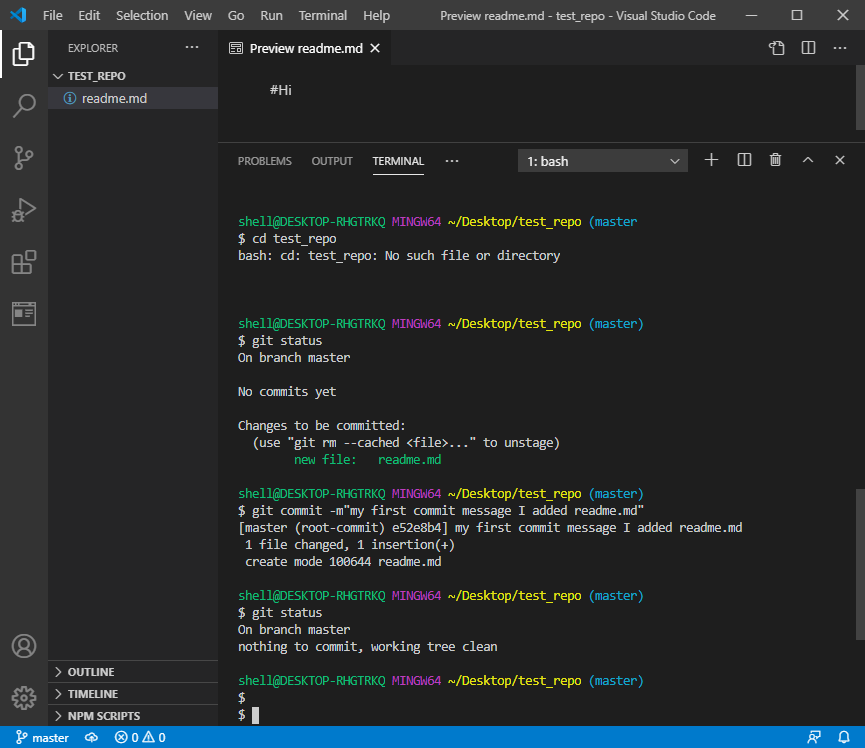Open the Source Control view
Viewport: 865px width, 748px height.
pyautogui.click(x=24, y=158)
